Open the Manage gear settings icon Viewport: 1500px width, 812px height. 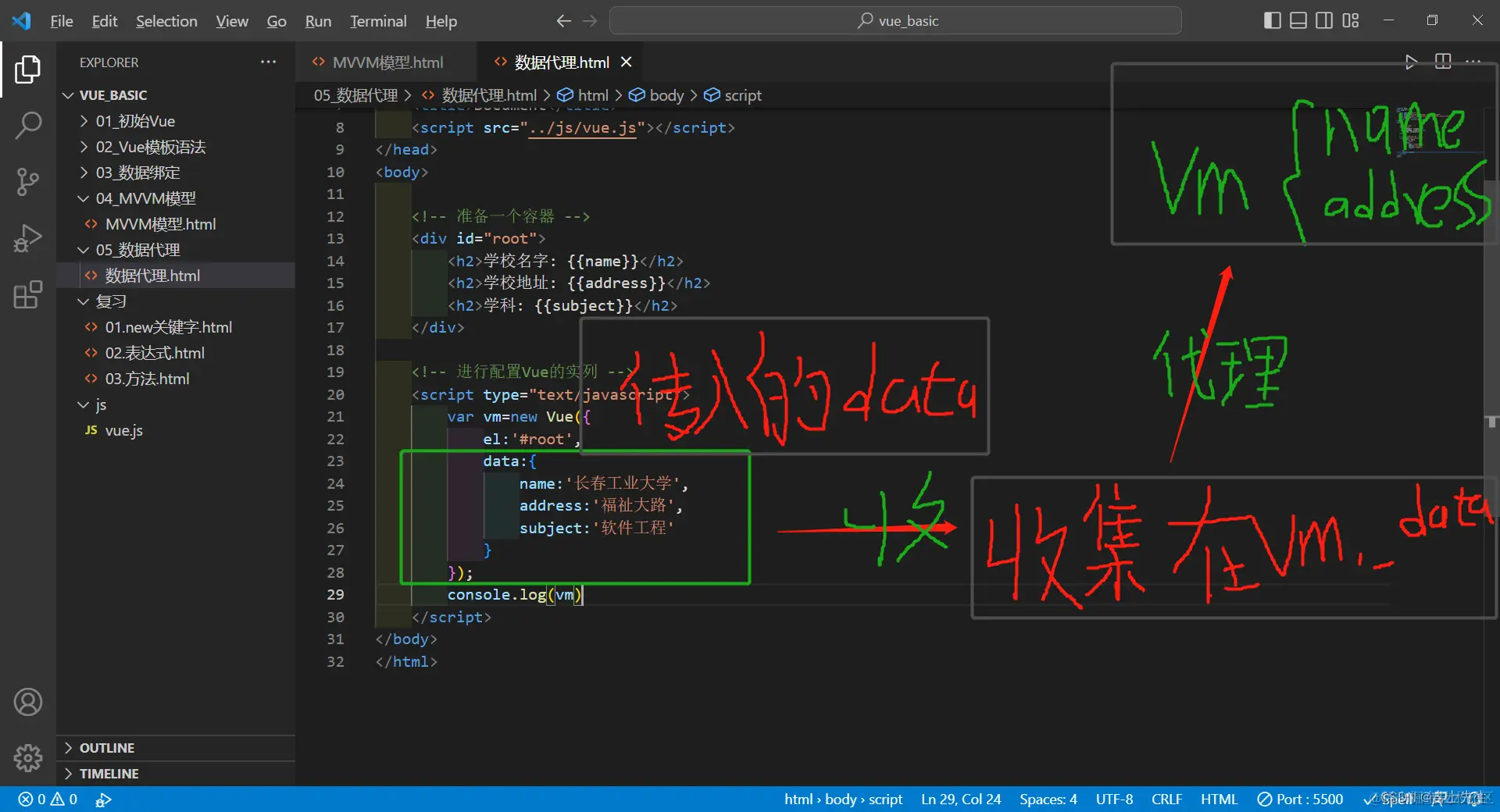click(28, 757)
